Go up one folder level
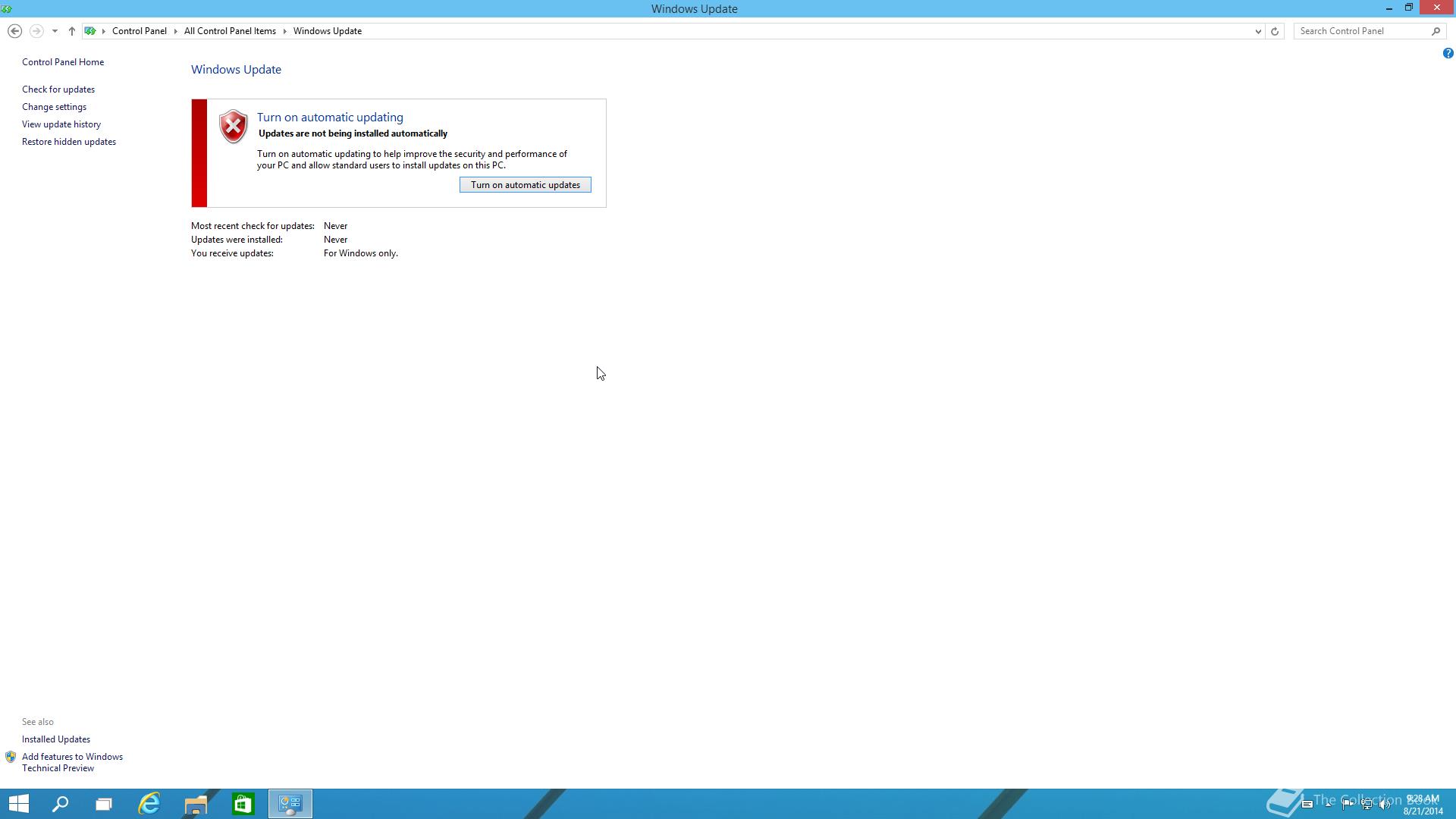 [71, 31]
